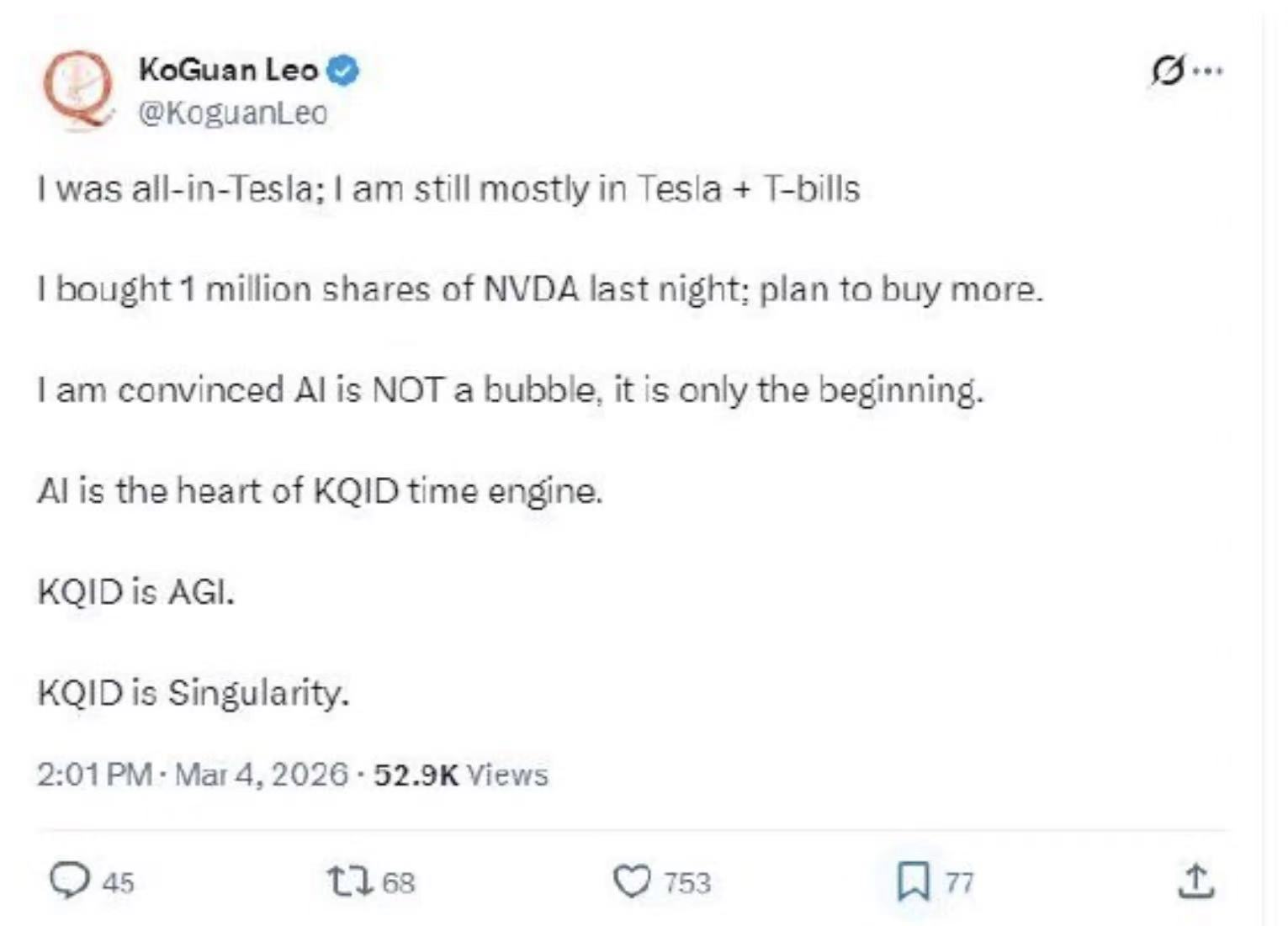Viewport: 1288px width, 926px height.
Task: Like the tweet with the heart icon
Action: pos(631,881)
